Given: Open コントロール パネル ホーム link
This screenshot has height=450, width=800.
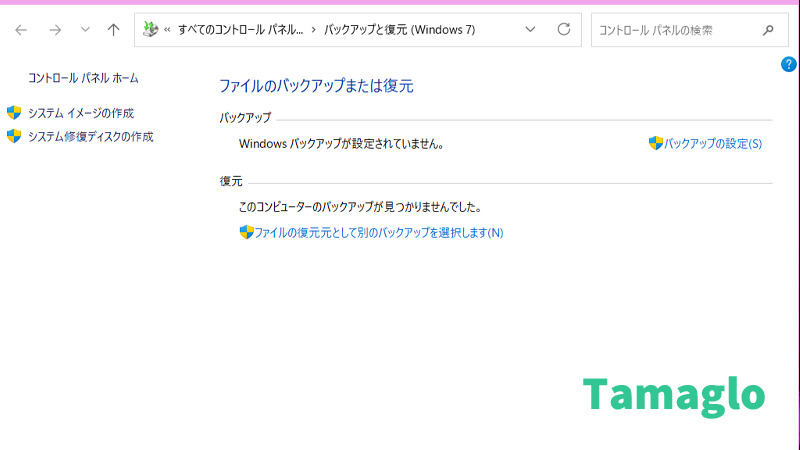Looking at the screenshot, I should coord(83,78).
